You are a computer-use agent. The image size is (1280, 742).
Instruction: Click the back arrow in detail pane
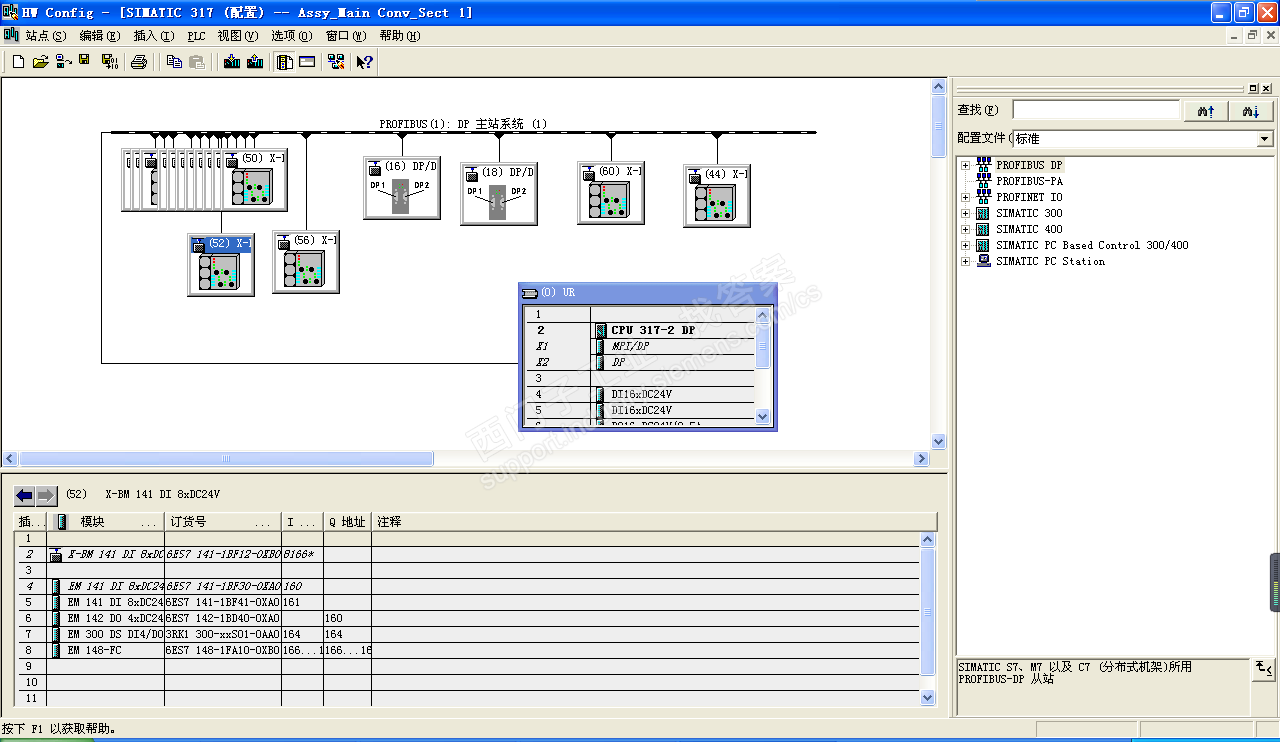[x=24, y=495]
